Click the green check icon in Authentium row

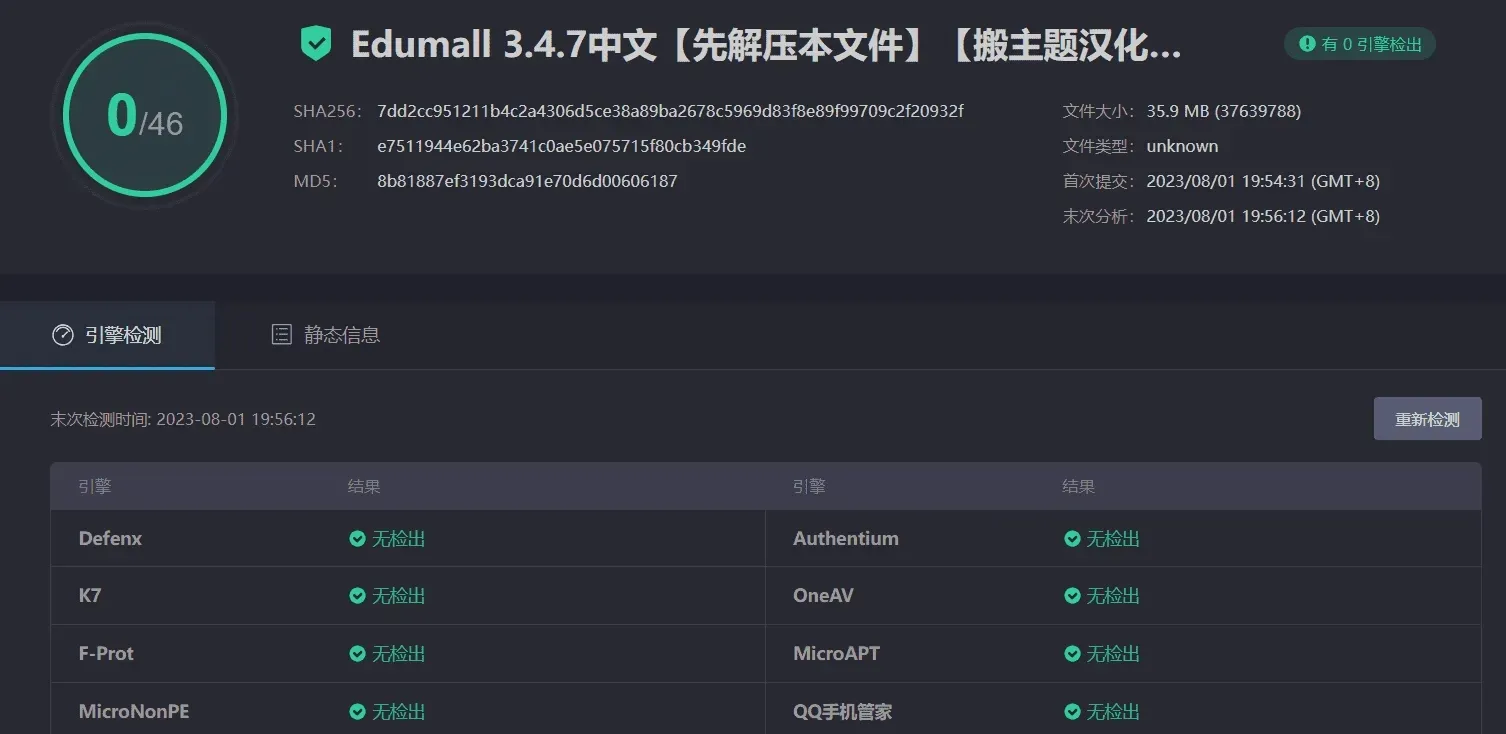[1072, 539]
